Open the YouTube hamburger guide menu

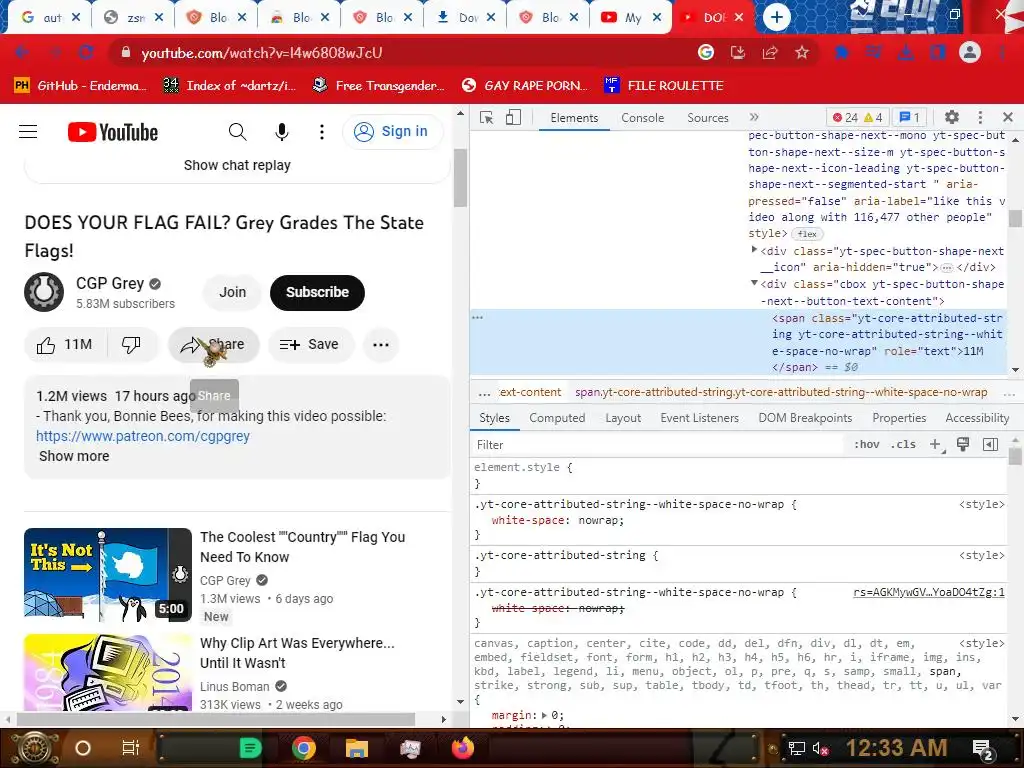coord(28,132)
